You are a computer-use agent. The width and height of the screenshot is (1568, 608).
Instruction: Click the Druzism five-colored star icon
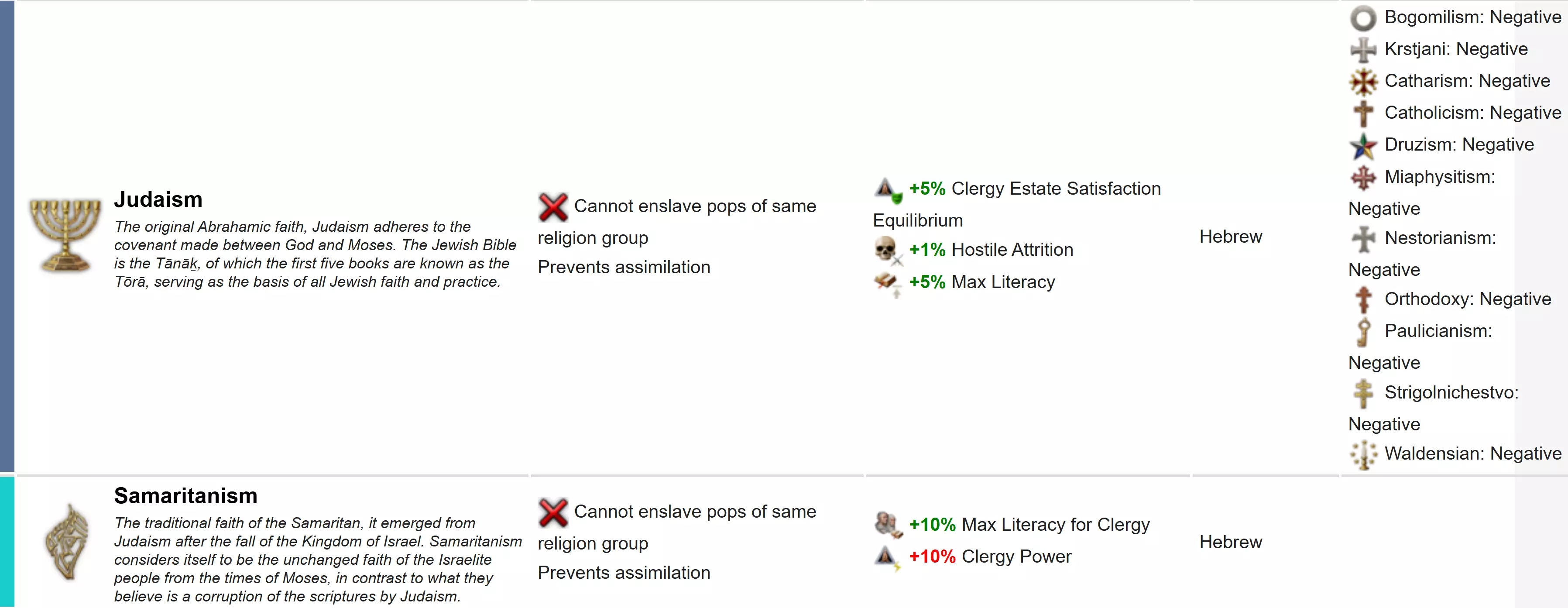point(1363,145)
